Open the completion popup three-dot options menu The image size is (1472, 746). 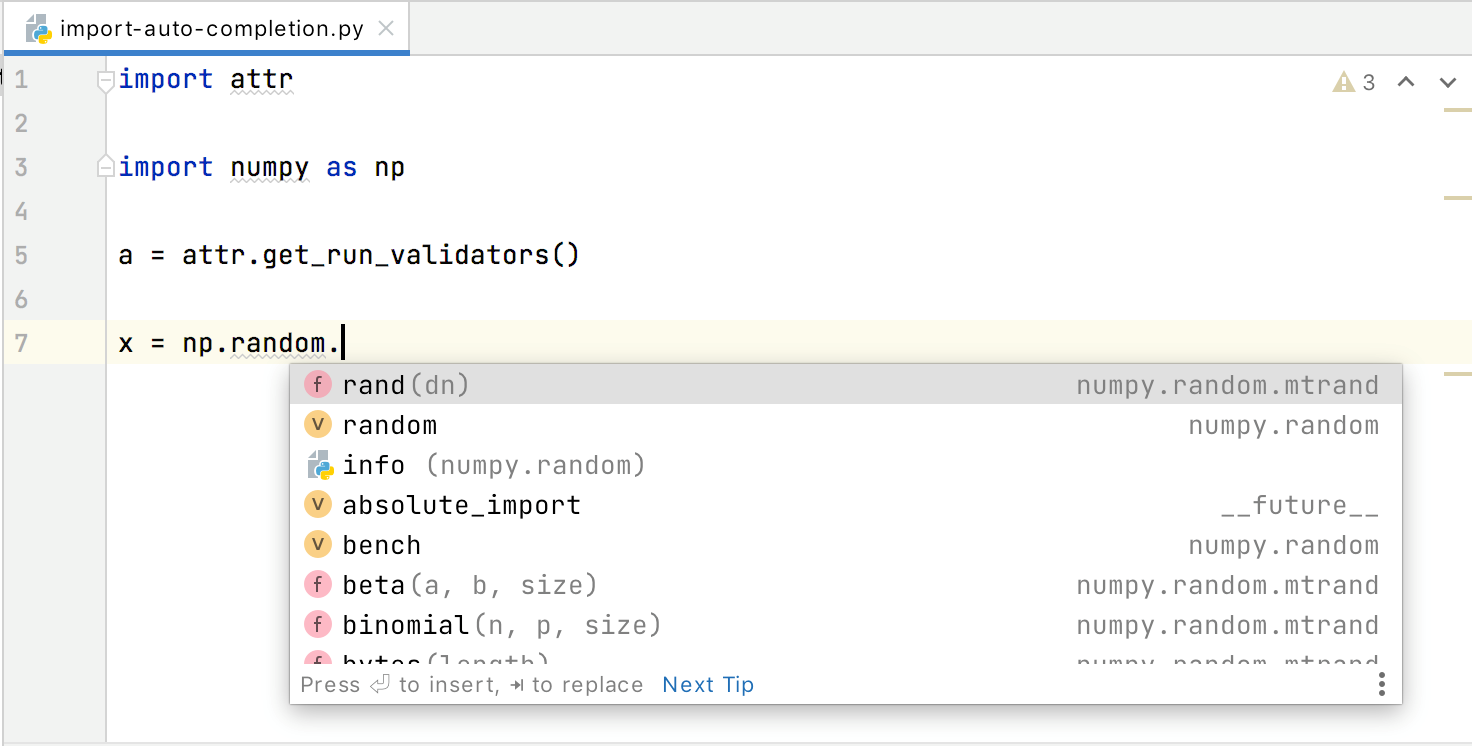[x=1381, y=684]
